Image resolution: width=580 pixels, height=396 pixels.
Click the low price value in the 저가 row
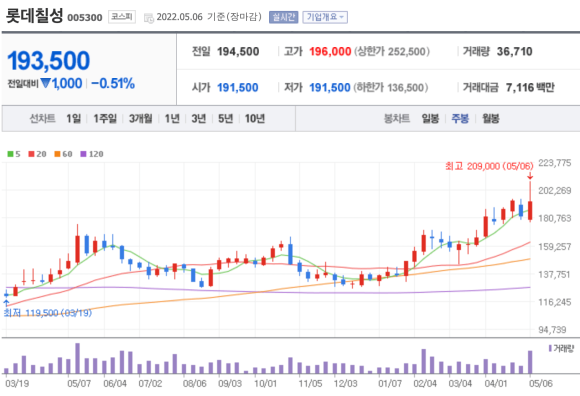(330, 88)
